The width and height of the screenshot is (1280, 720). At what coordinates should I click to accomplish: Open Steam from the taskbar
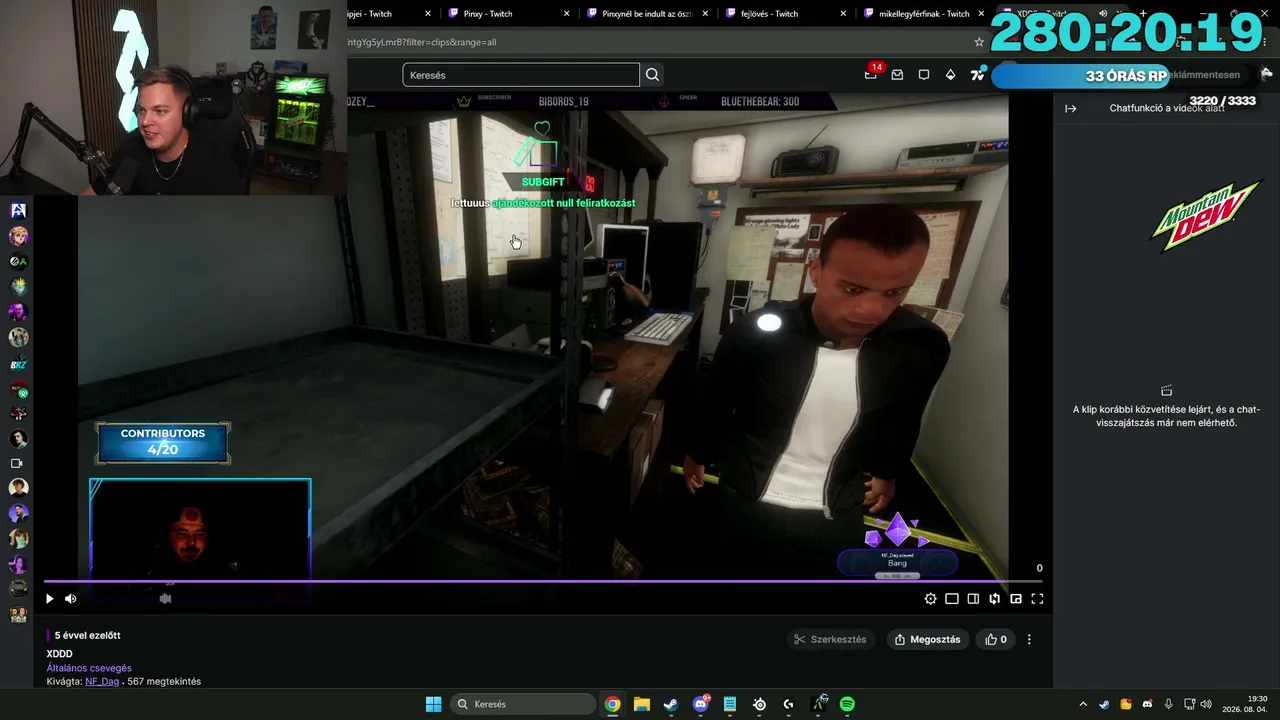click(671, 704)
